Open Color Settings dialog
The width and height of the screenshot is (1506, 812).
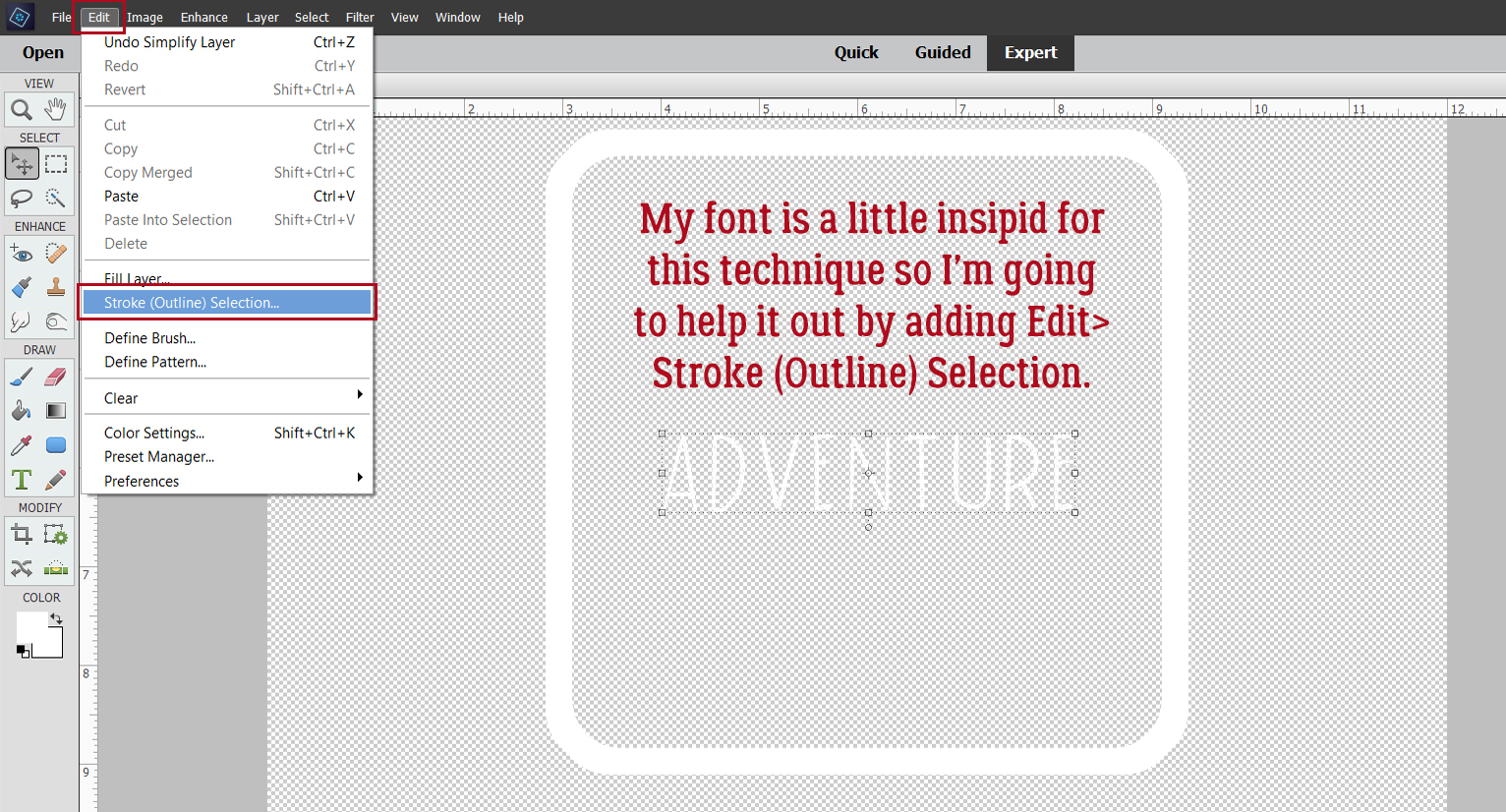coord(227,433)
